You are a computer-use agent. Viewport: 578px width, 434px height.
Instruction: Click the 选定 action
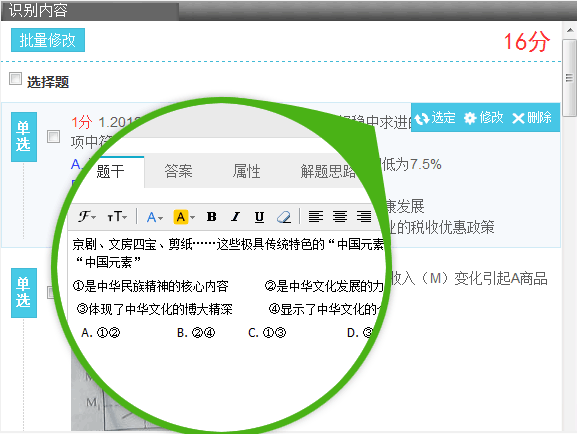click(x=435, y=118)
